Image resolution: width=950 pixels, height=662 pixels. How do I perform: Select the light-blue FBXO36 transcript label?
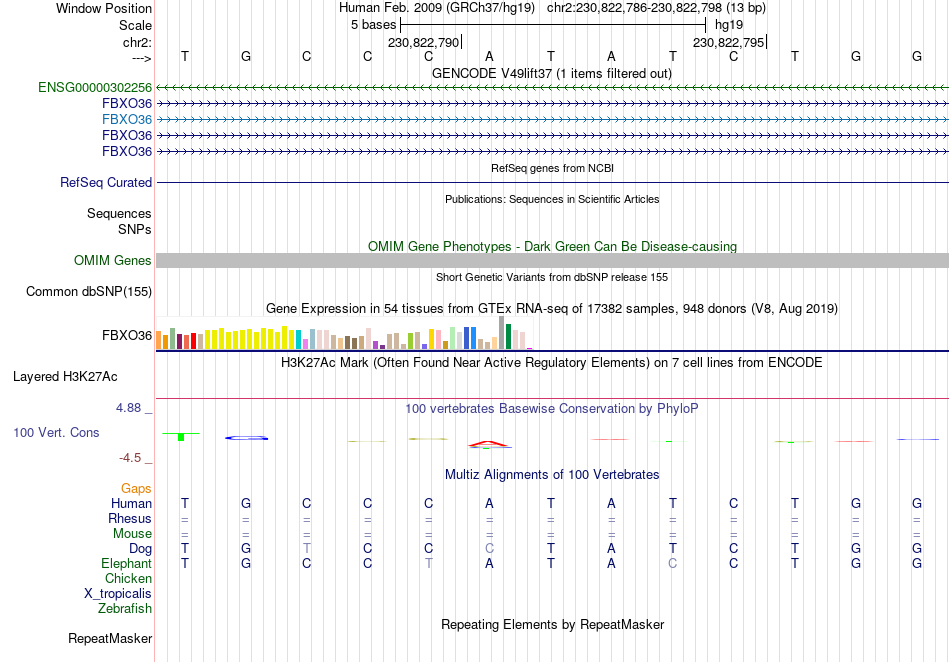click(x=127, y=119)
